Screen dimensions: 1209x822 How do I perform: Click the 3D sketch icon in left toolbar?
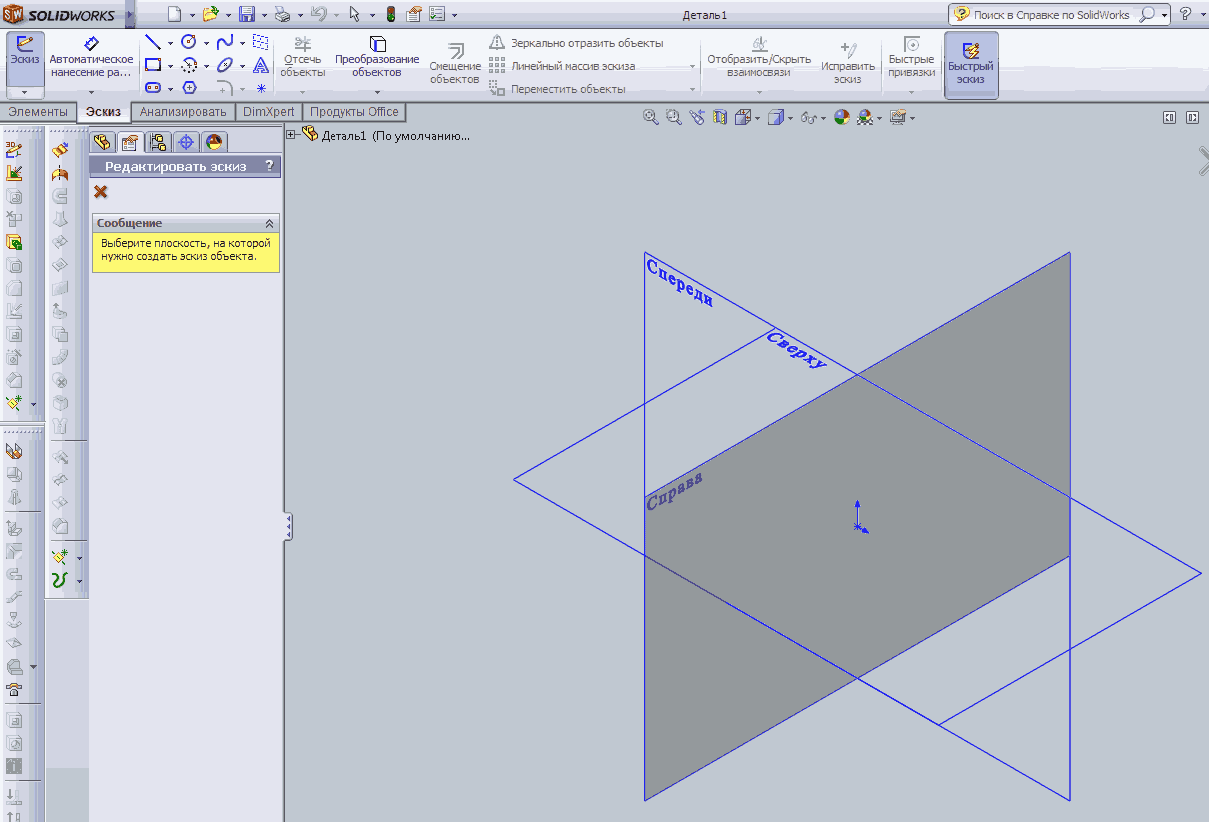point(14,150)
